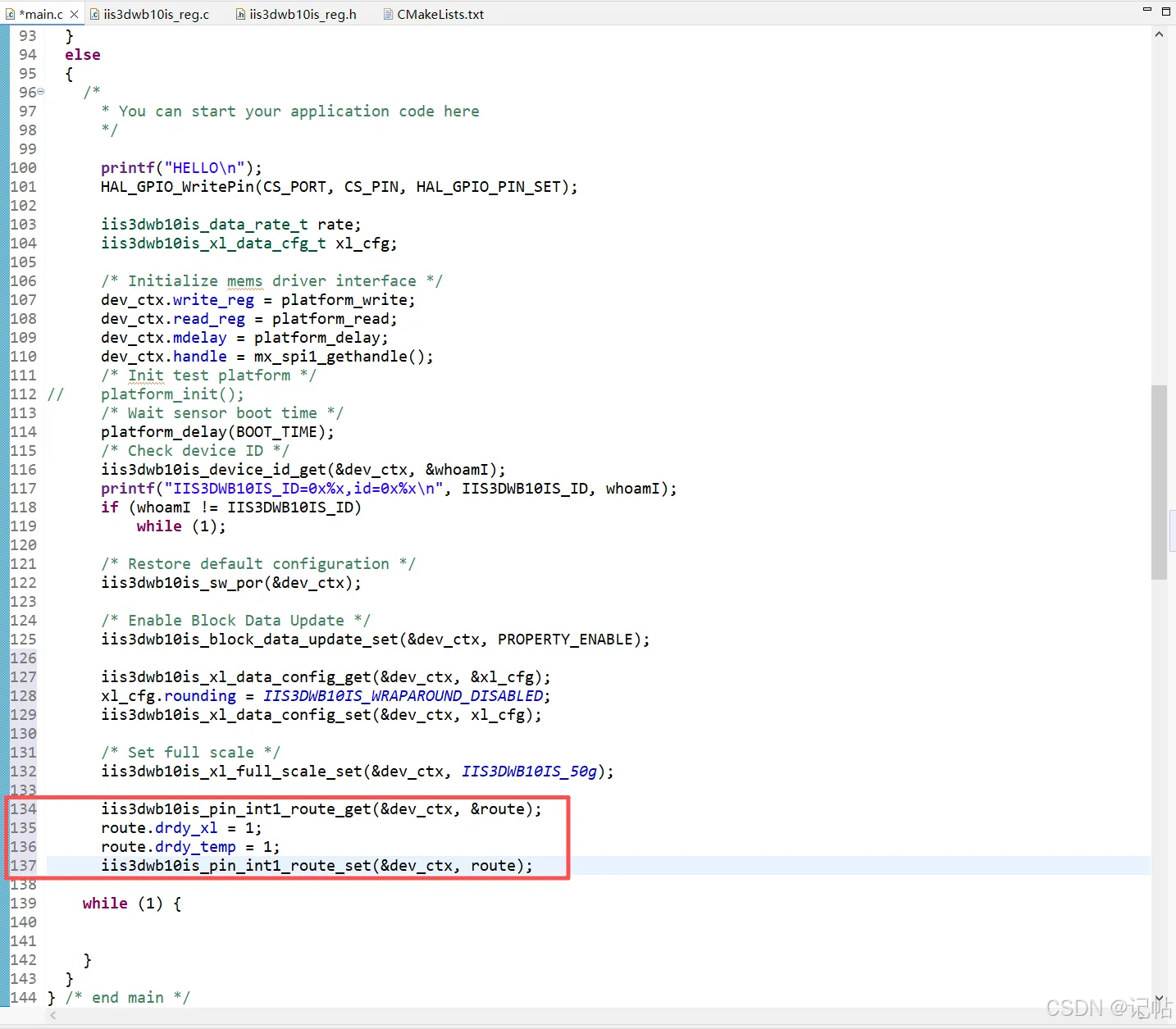Click the 'Restore default configuration' comment
The width and height of the screenshot is (1176, 1029).
click(x=258, y=564)
